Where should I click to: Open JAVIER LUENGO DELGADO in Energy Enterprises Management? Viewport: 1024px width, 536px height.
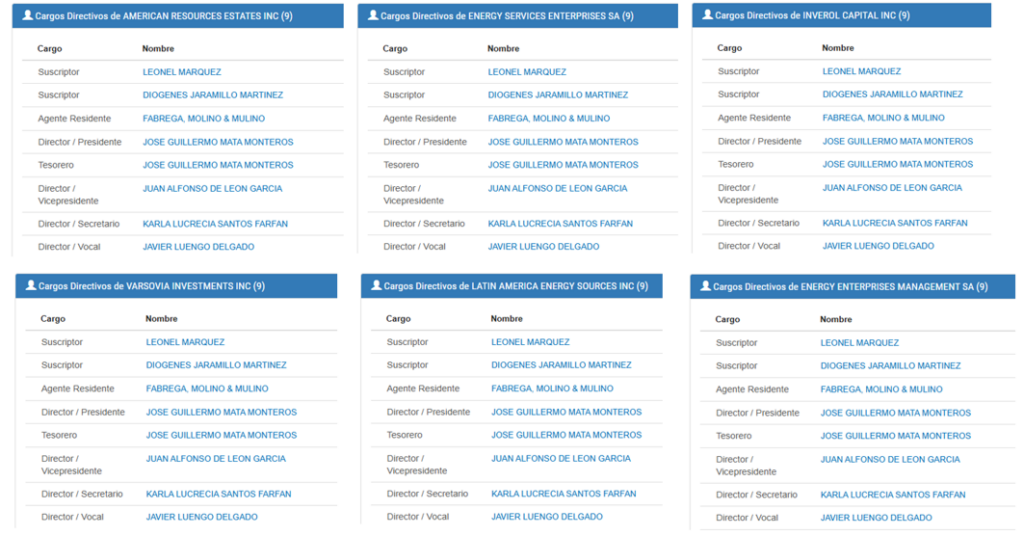(x=876, y=517)
